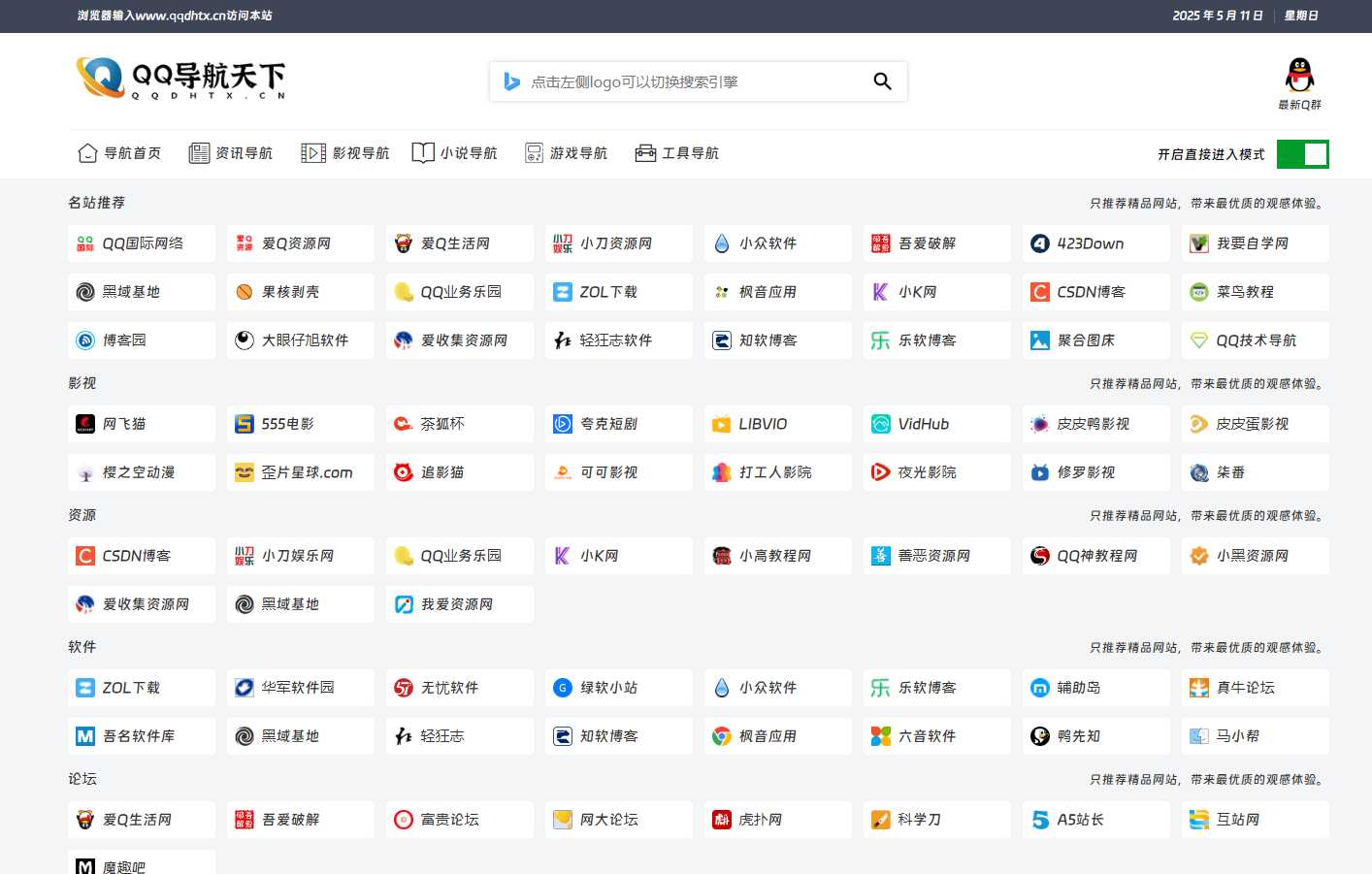Viewport: 1372px width, 874px height.
Task: Click the Bing logo to switch search engine
Action: [x=511, y=81]
